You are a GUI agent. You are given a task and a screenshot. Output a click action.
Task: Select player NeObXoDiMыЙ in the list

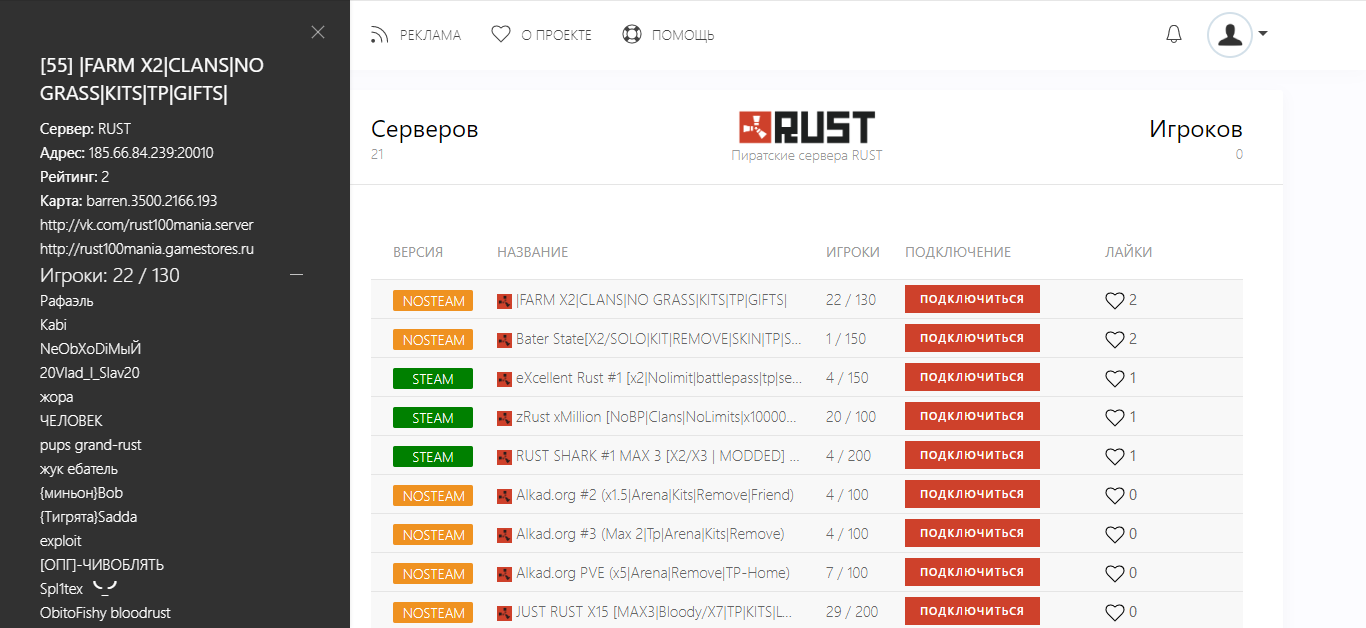pyautogui.click(x=91, y=349)
